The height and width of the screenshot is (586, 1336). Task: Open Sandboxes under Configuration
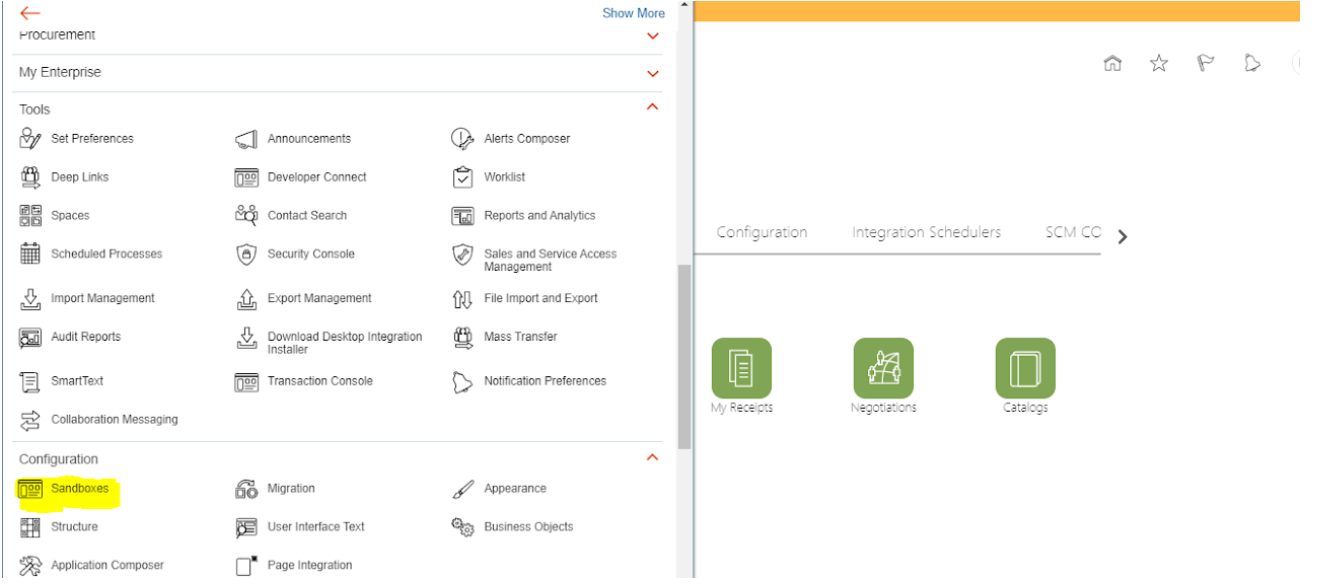tap(79, 489)
